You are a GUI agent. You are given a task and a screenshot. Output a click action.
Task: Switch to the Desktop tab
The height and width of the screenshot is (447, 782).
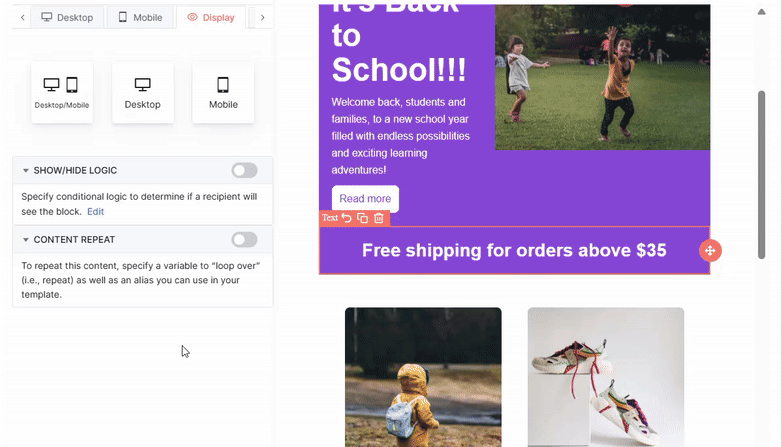pos(67,17)
